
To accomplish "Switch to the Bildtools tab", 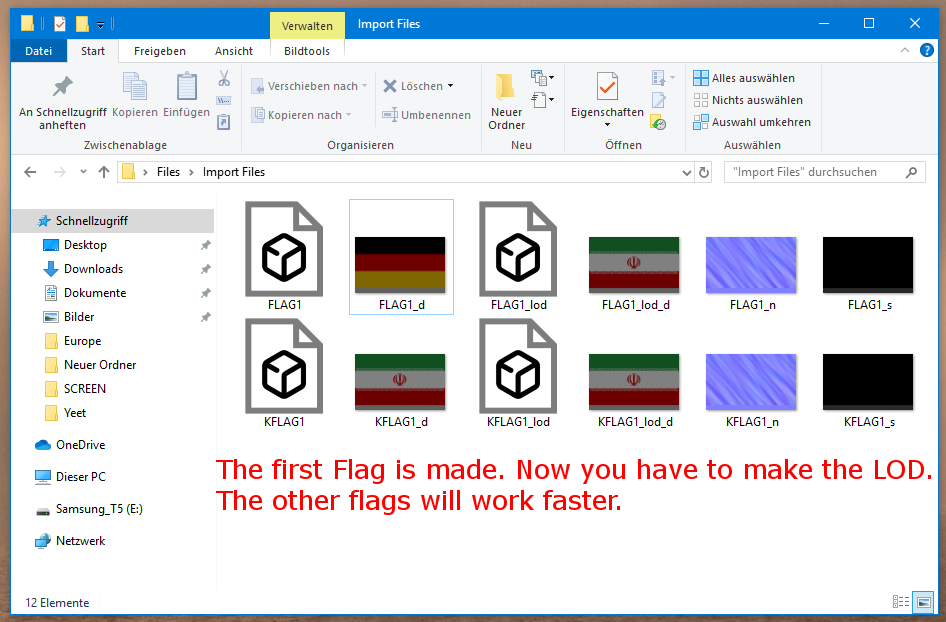I will pos(306,51).
